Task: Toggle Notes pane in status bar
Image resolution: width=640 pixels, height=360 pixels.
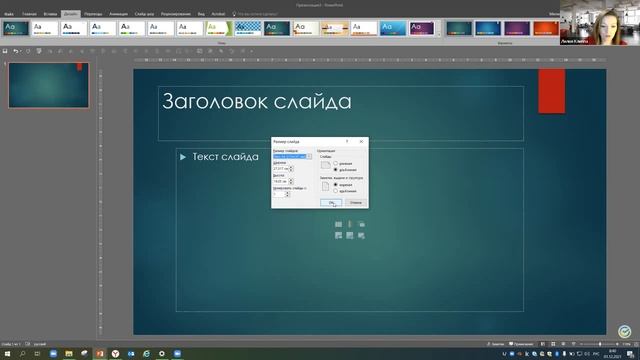Action: (x=496, y=344)
